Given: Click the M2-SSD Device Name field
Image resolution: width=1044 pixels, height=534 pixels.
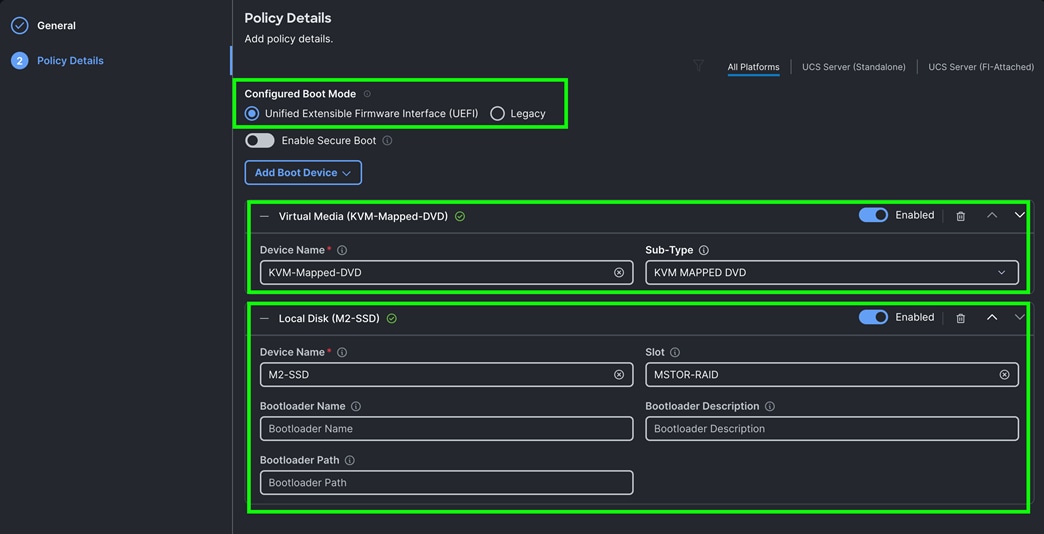Looking at the screenshot, I should (446, 375).
